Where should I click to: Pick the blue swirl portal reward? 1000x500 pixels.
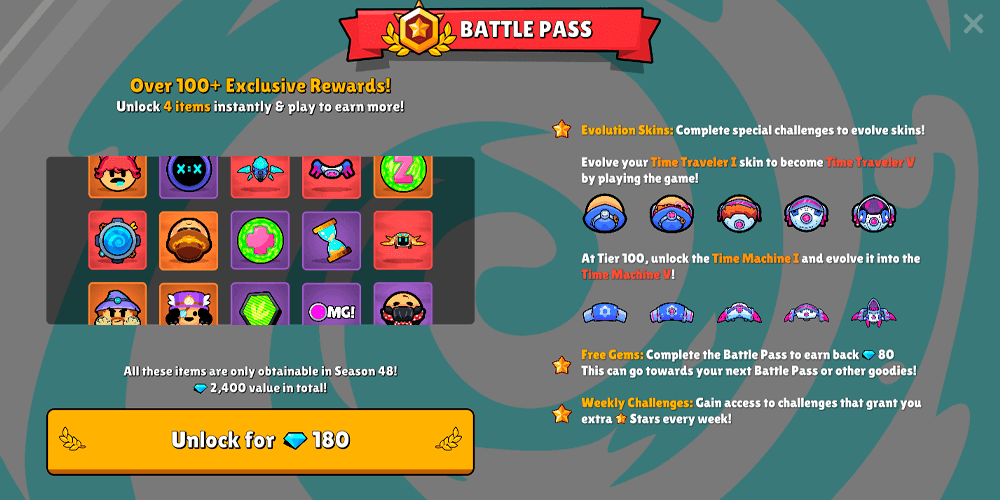117,240
